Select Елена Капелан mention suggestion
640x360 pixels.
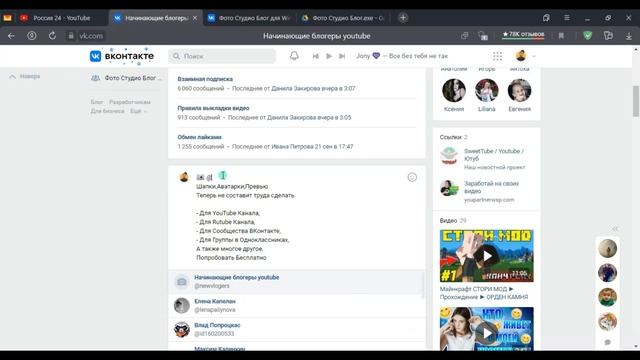click(x=296, y=305)
